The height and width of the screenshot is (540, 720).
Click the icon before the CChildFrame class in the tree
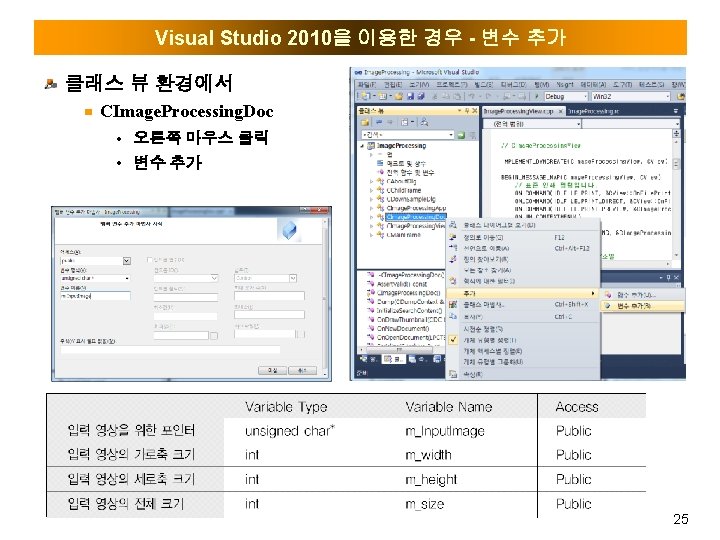380,190
